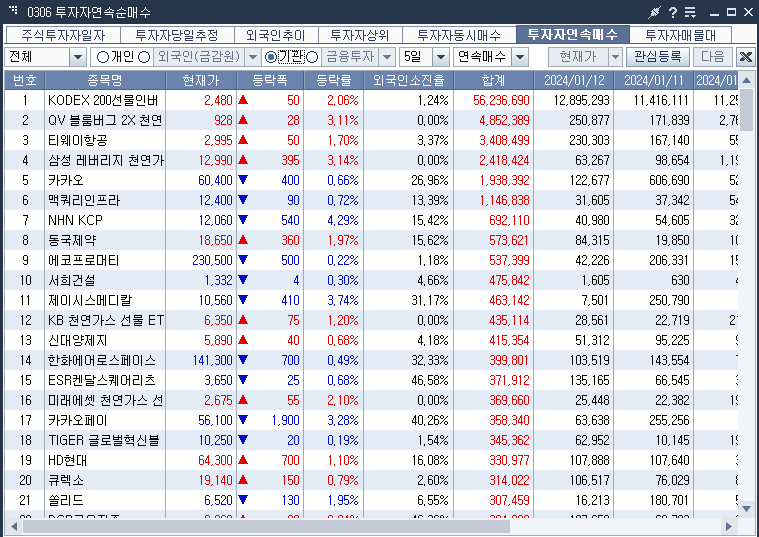The width and height of the screenshot is (759, 537).
Task: Select the 외국인(금감원) radio button
Action: click(x=144, y=57)
